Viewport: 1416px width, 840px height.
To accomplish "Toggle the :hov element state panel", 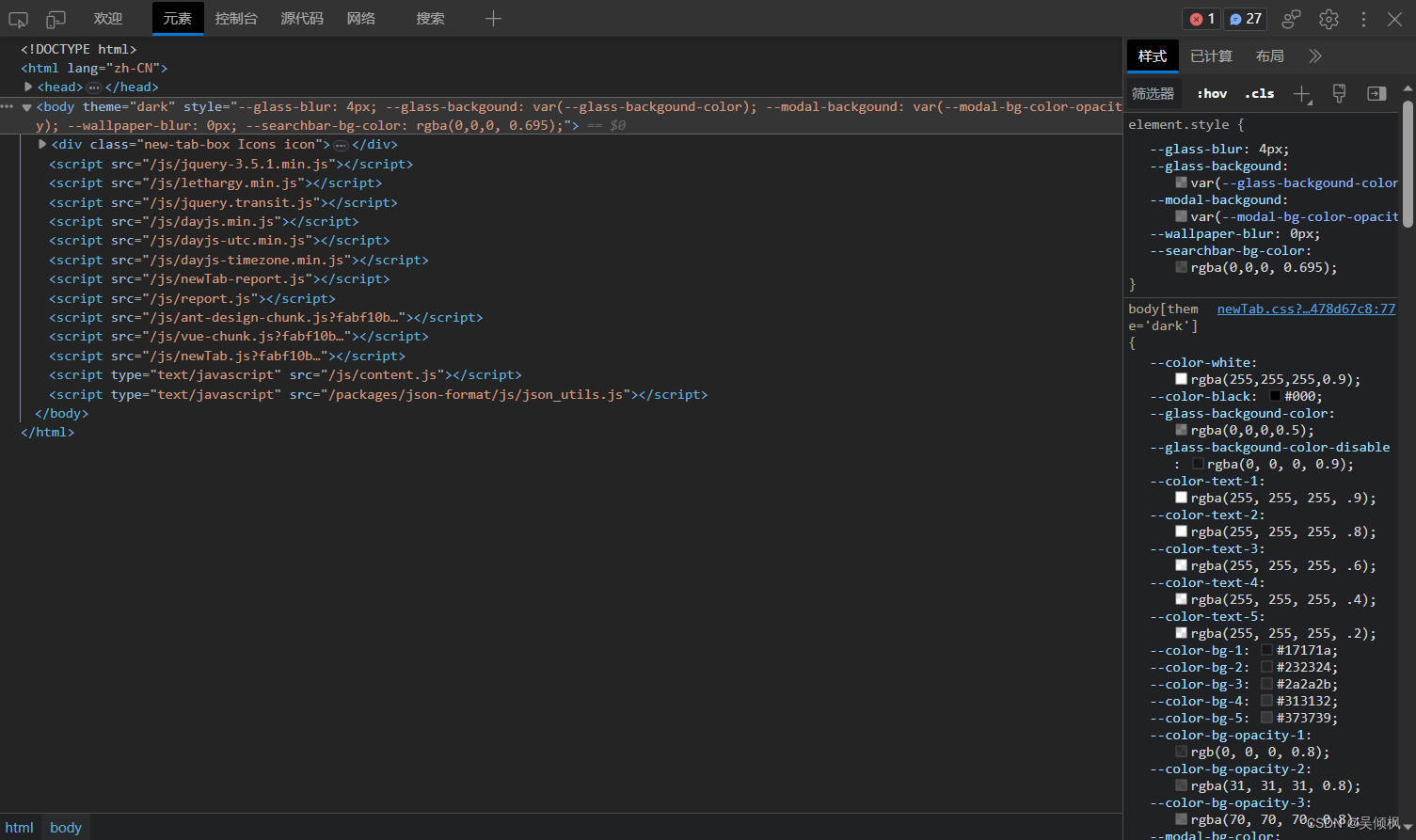I will 1212,93.
